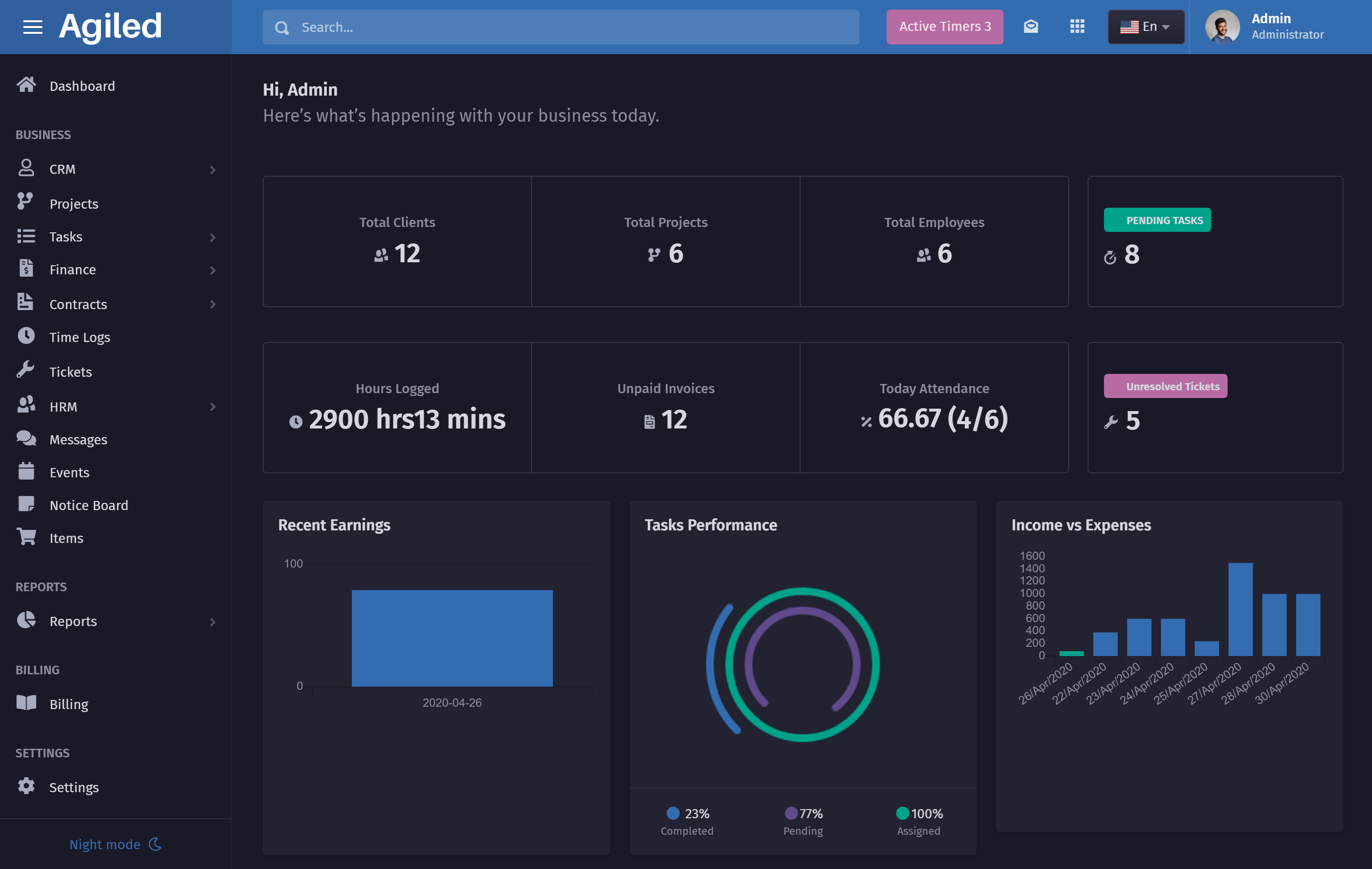Go to Projects in the sidebar
The height and width of the screenshot is (869, 1372).
point(73,203)
